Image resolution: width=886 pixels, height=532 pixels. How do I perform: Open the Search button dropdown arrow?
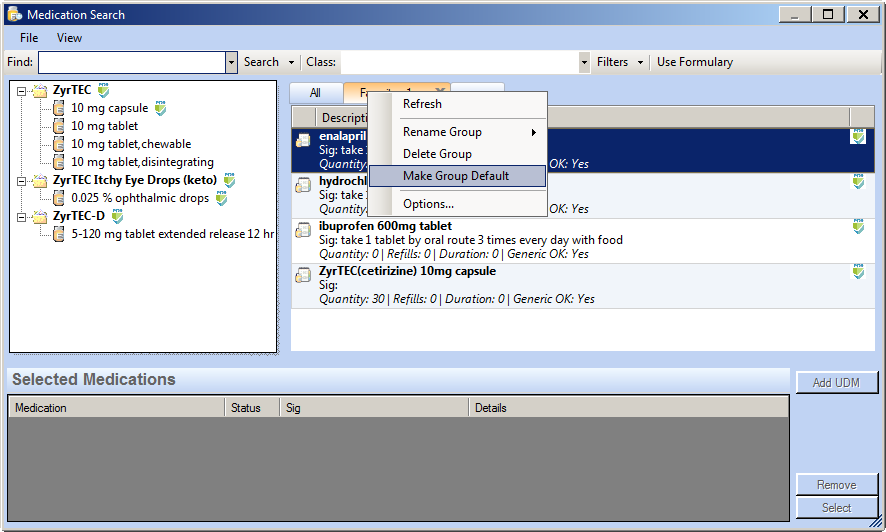[x=292, y=62]
